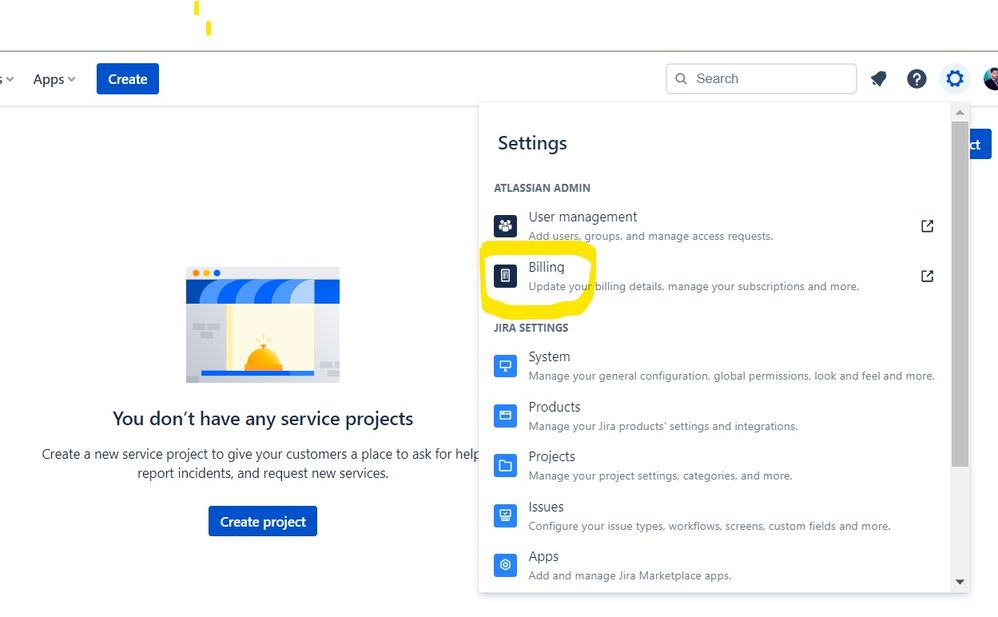Open Billing external link icon

(x=927, y=276)
